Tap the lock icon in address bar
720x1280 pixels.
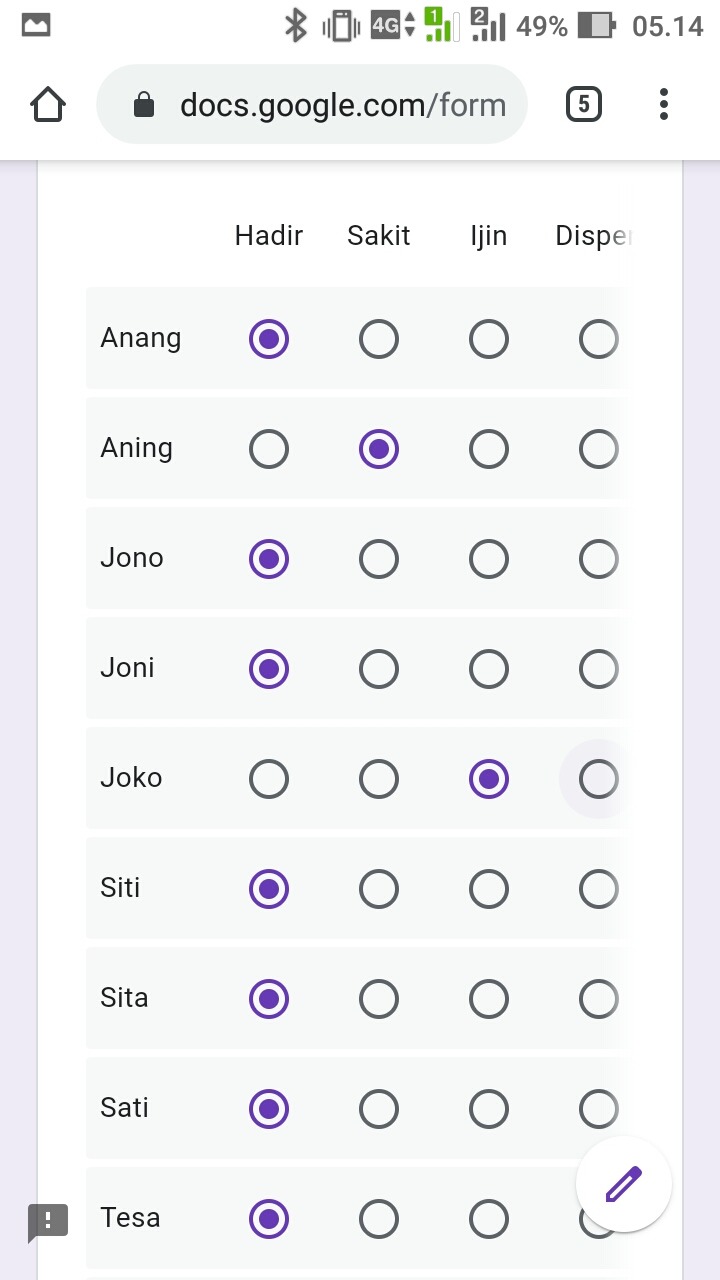144,105
